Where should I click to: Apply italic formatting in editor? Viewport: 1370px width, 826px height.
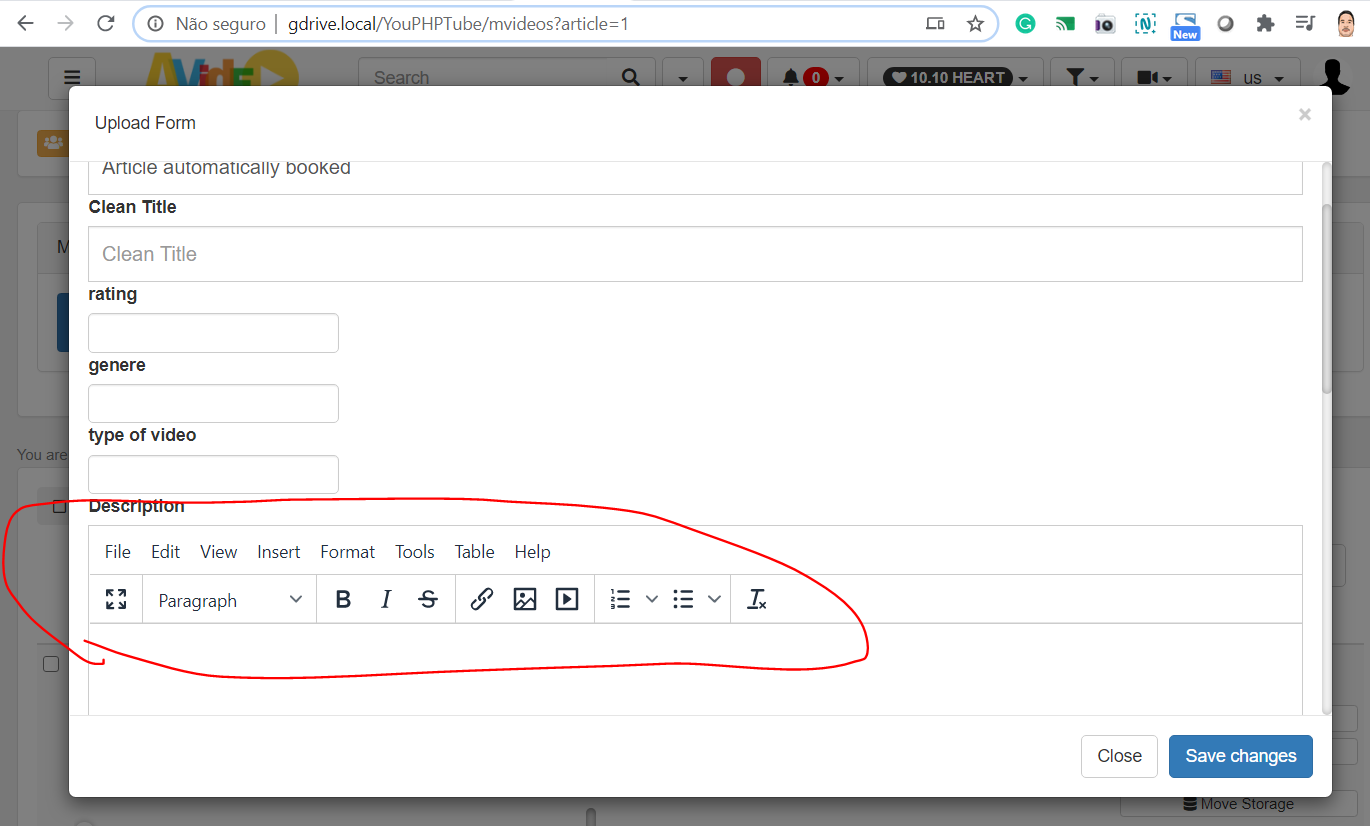pyautogui.click(x=386, y=599)
